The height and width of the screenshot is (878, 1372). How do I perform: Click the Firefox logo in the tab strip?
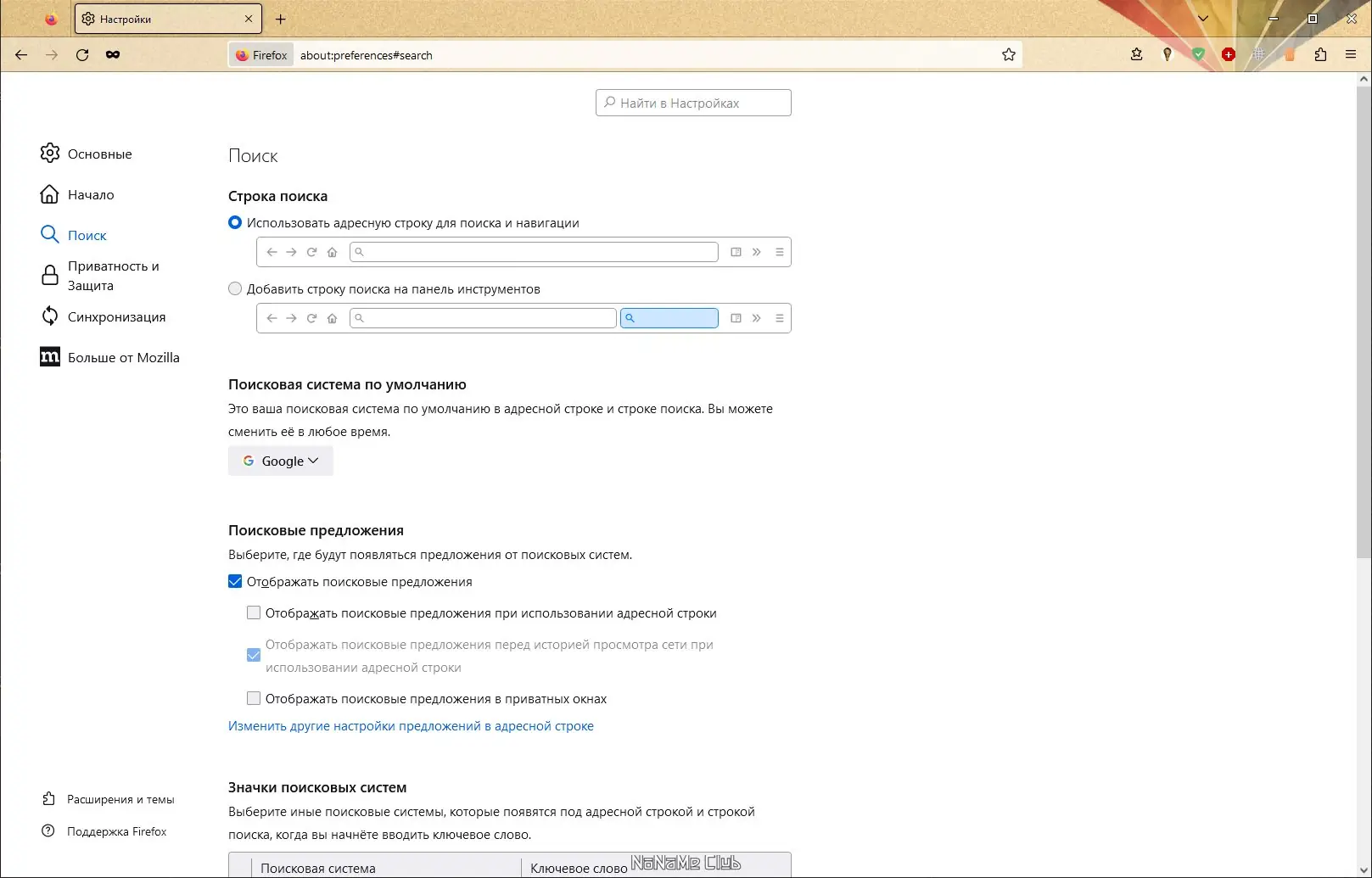click(x=51, y=19)
